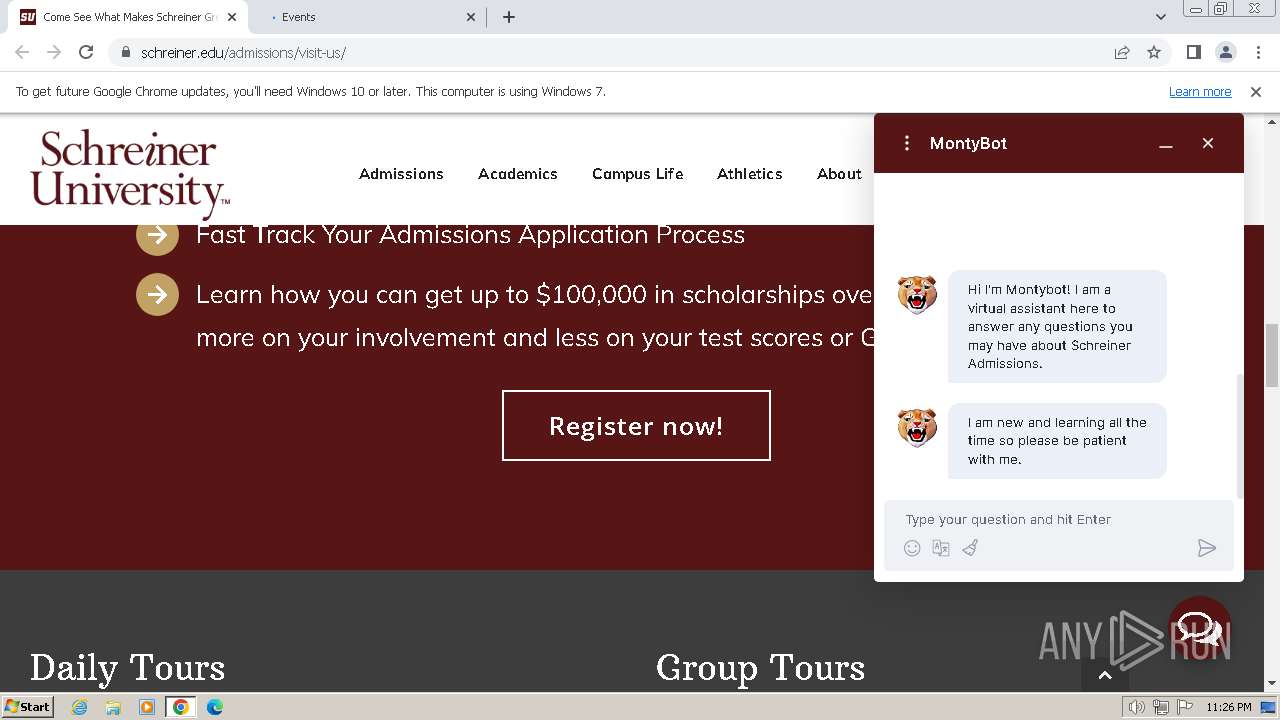Viewport: 1280px width, 720px height.
Task: Click Monty avatar on first message
Action: pyautogui.click(x=917, y=295)
